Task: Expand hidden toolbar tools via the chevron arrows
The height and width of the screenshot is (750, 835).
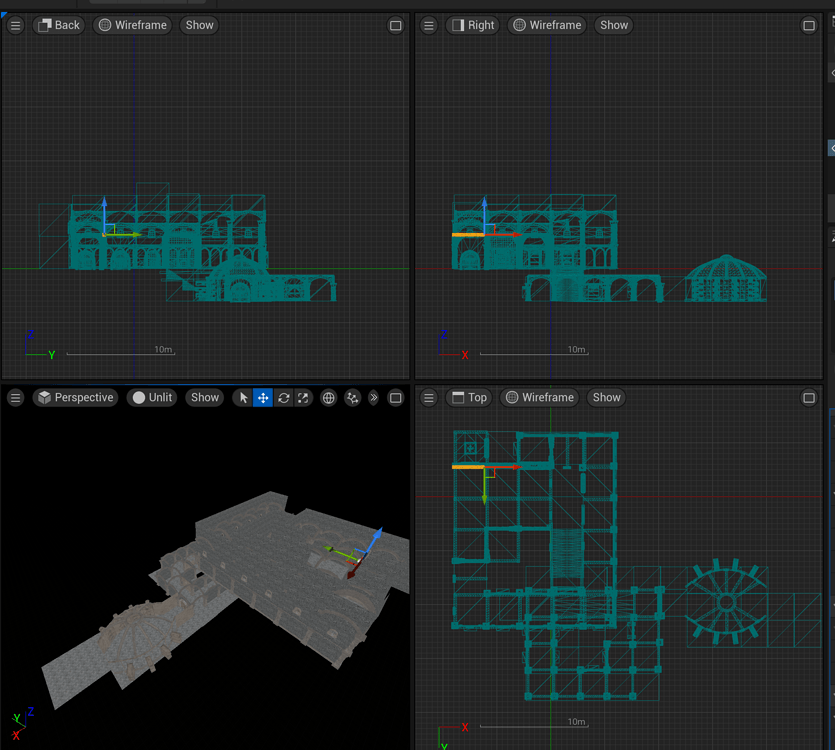Action: [374, 397]
